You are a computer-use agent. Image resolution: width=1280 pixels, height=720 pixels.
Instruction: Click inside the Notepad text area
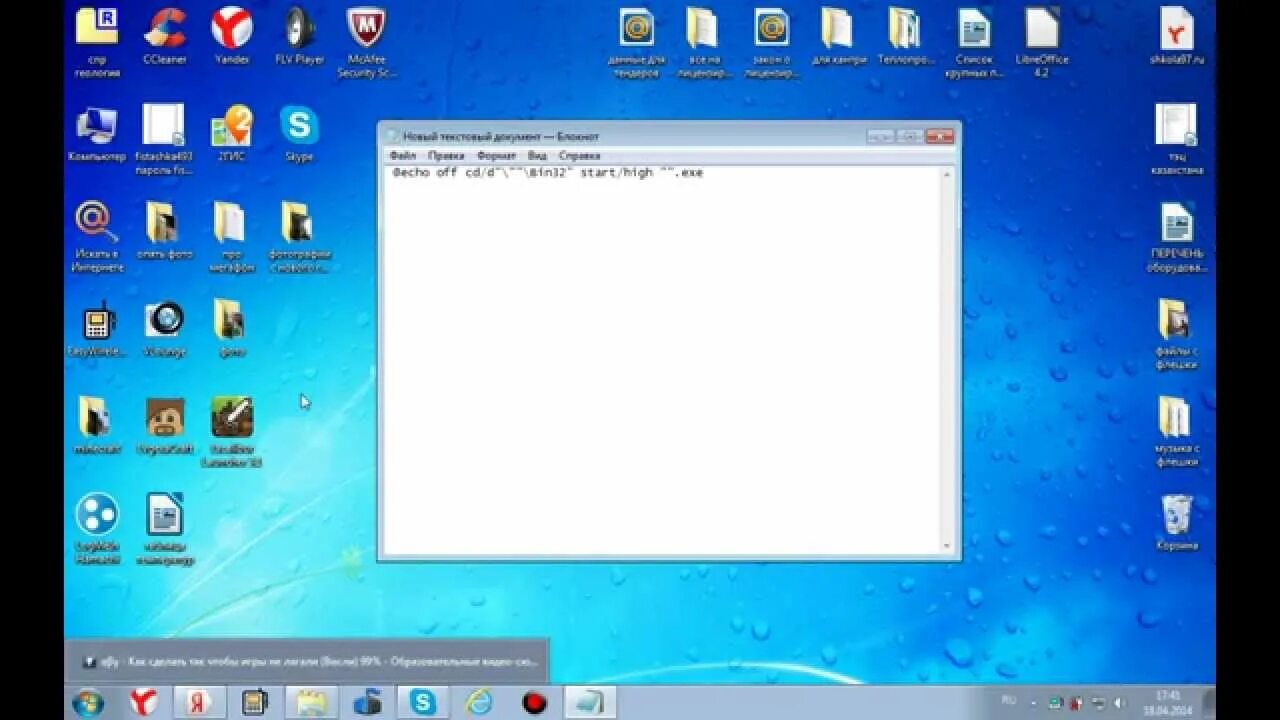pyautogui.click(x=662, y=360)
